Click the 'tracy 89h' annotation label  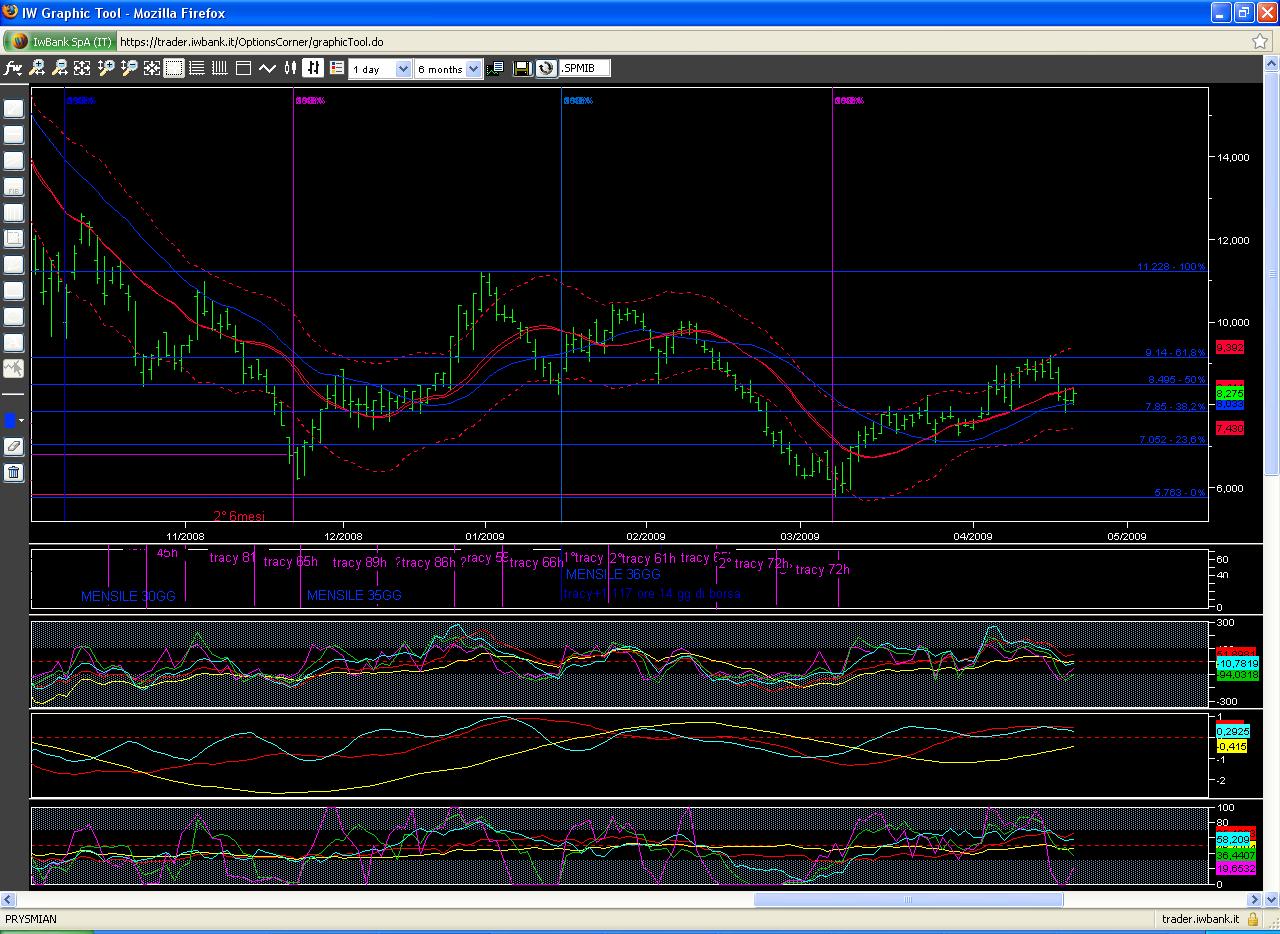[360, 563]
